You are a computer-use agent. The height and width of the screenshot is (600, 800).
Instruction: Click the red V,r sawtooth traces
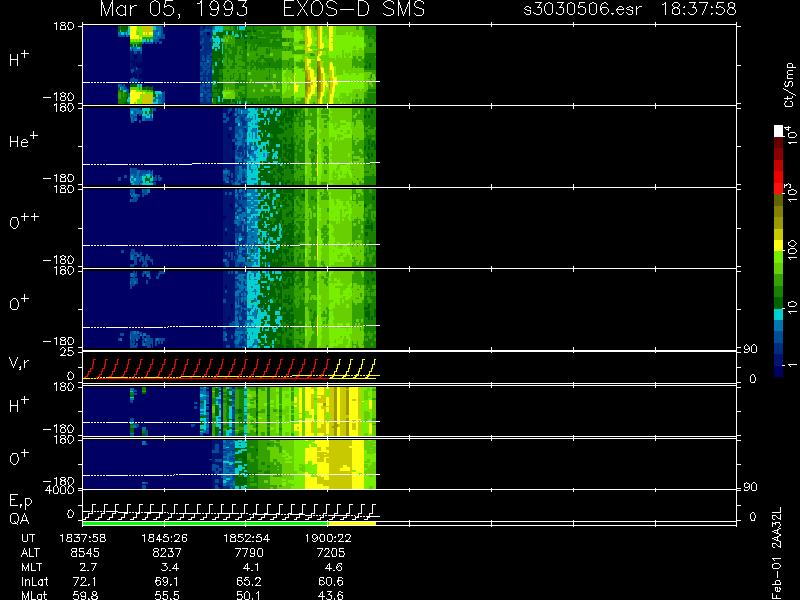coord(207,368)
